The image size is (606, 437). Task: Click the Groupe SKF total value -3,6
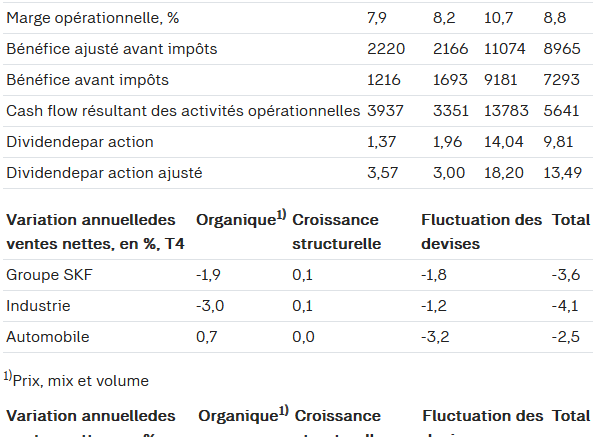point(566,274)
